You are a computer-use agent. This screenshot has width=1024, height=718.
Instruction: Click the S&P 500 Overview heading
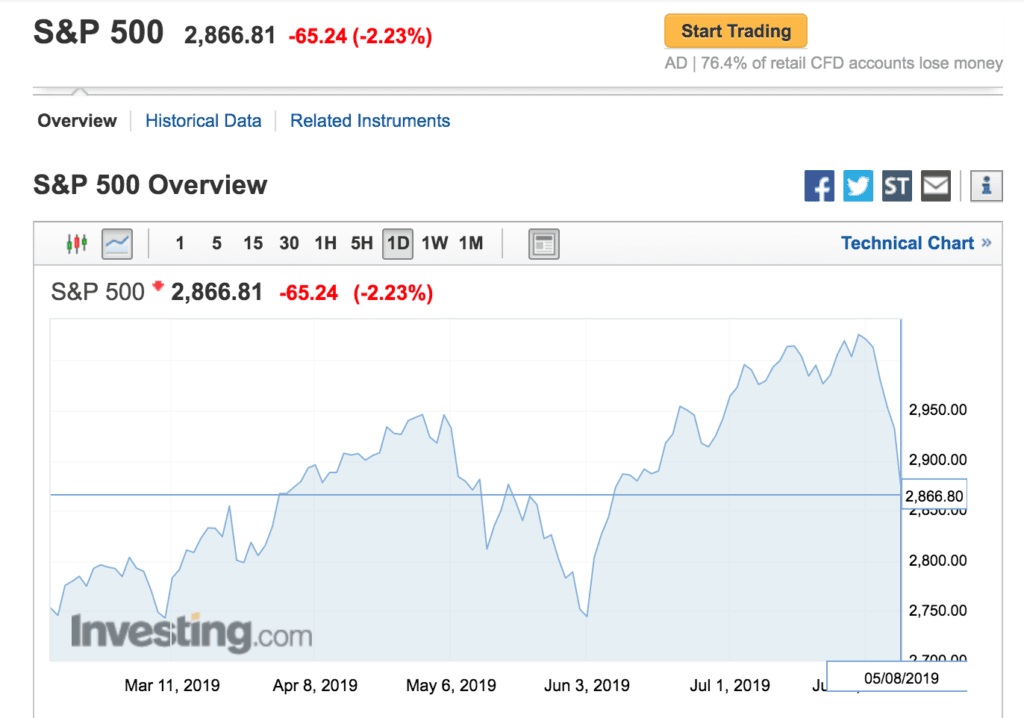click(150, 185)
